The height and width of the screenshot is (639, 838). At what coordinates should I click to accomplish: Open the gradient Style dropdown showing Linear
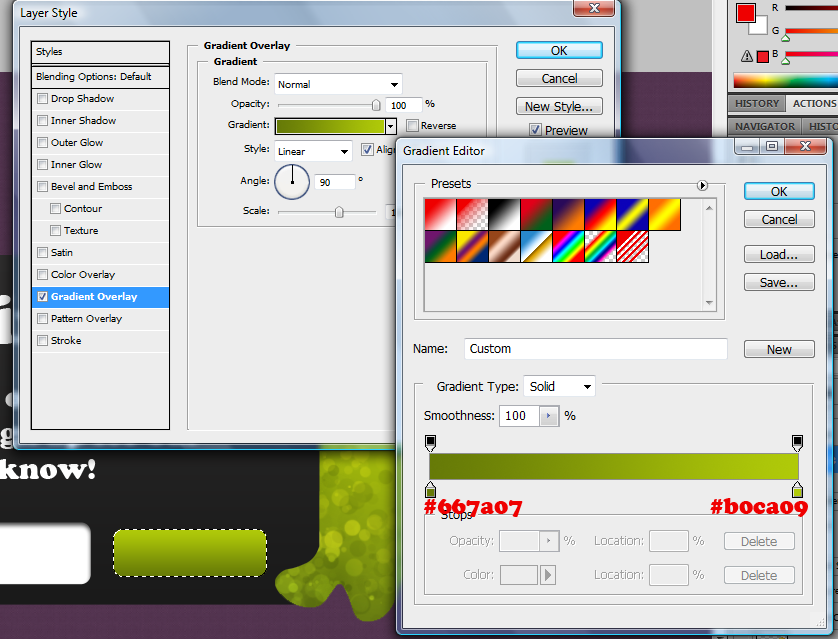click(313, 151)
